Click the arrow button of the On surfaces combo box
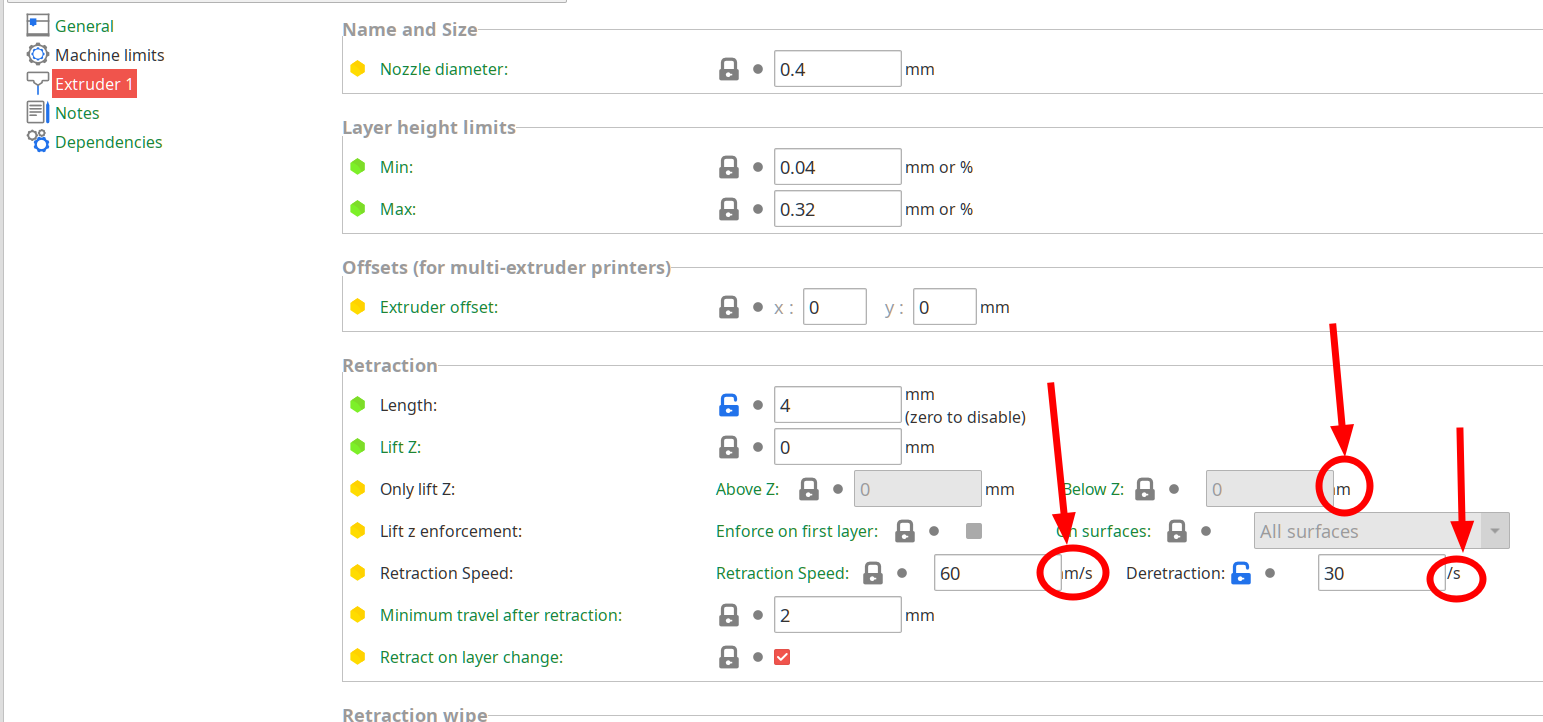1543x722 pixels. coord(1495,531)
